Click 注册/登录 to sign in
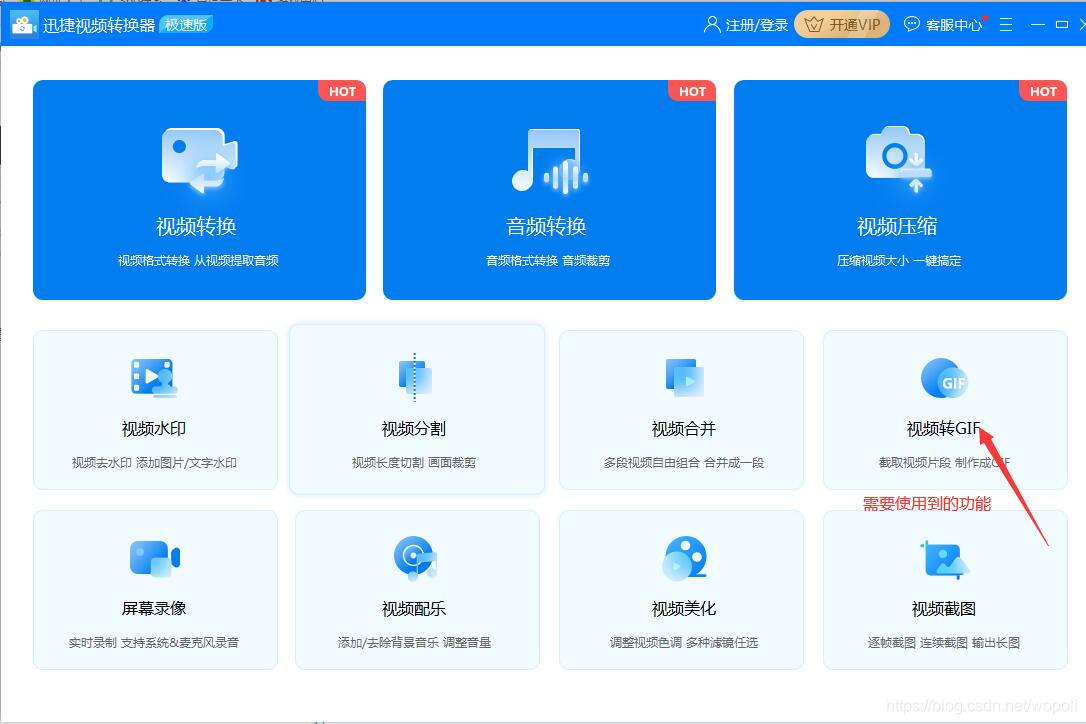The image size is (1086, 724). click(x=756, y=25)
